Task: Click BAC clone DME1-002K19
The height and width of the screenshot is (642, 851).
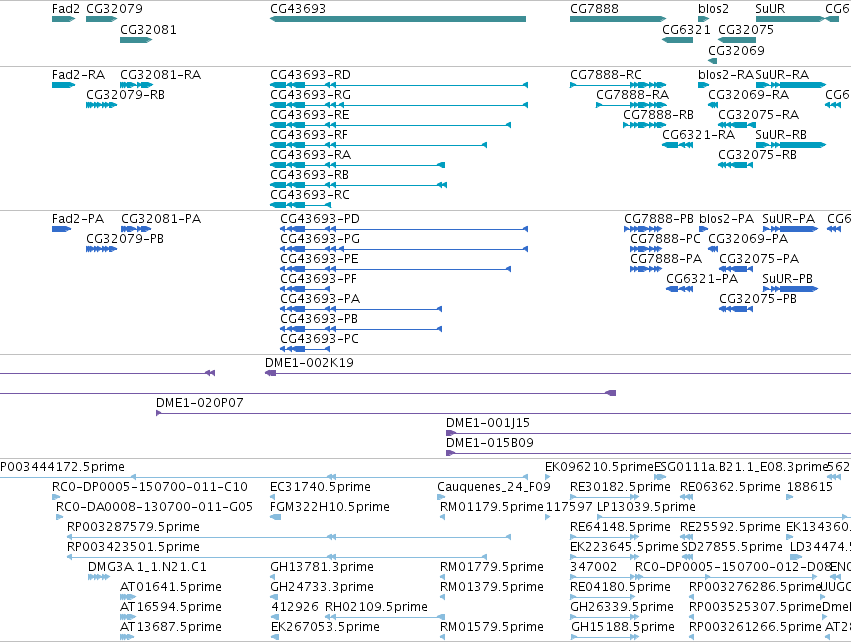Action: point(558,373)
